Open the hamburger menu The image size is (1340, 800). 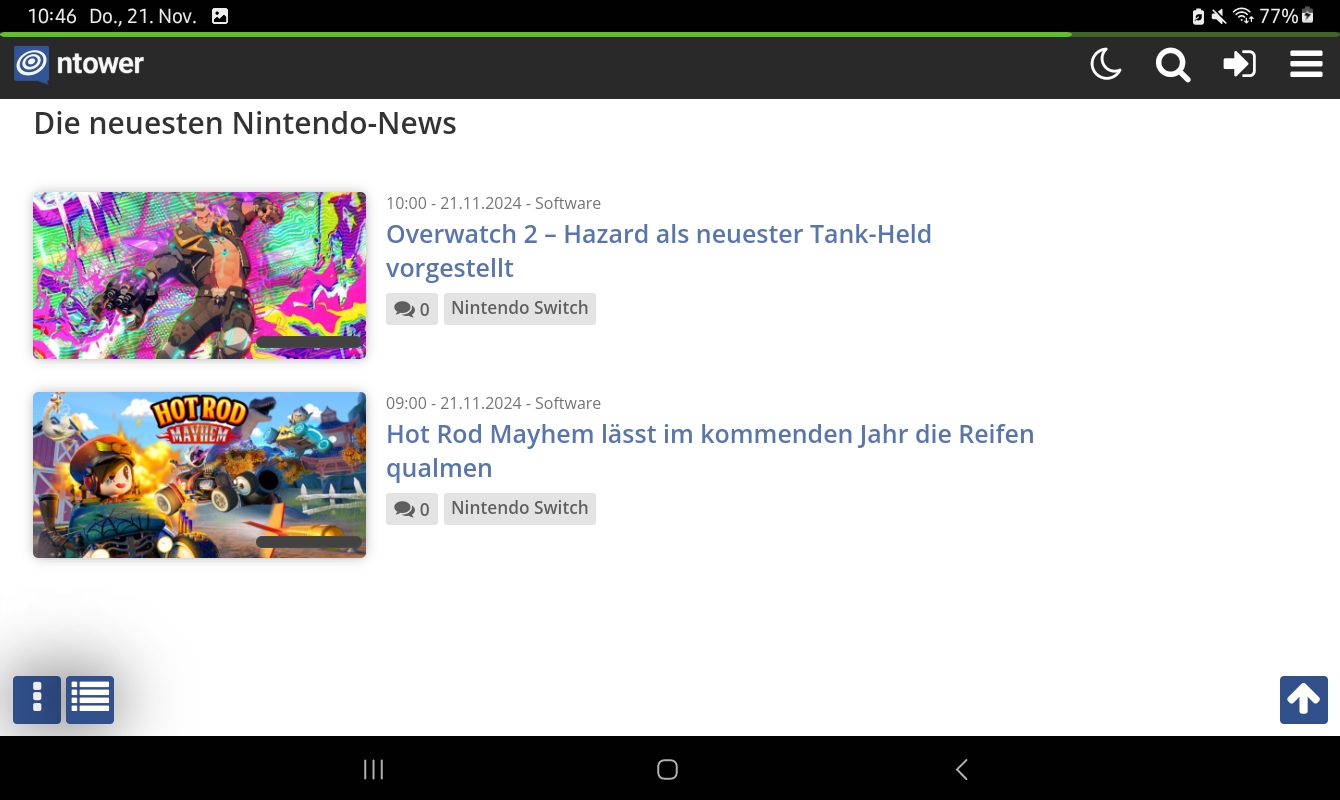[1306, 65]
